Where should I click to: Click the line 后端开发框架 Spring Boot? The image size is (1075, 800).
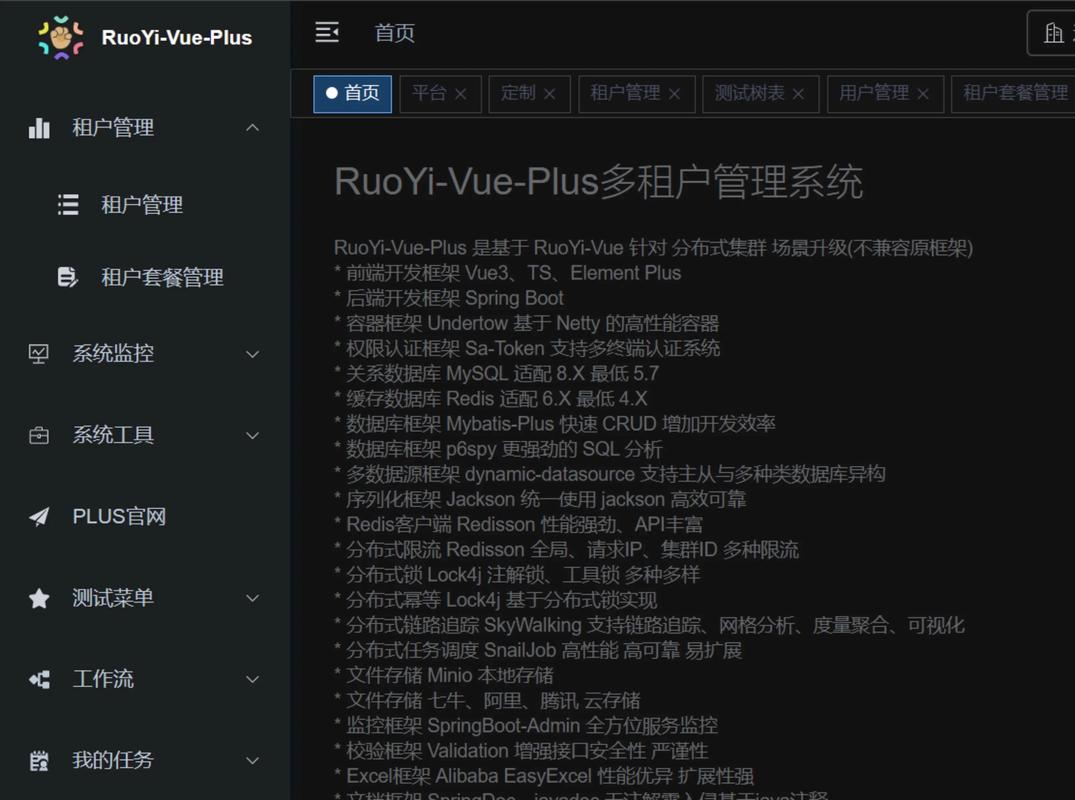pyautogui.click(x=449, y=298)
